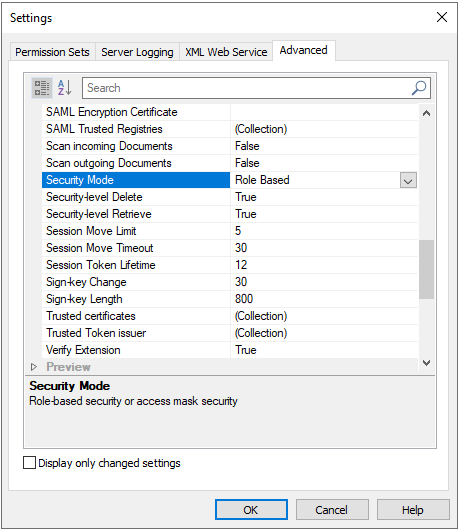
Task: Click Security-level Retrieve True value
Action: click(x=246, y=214)
